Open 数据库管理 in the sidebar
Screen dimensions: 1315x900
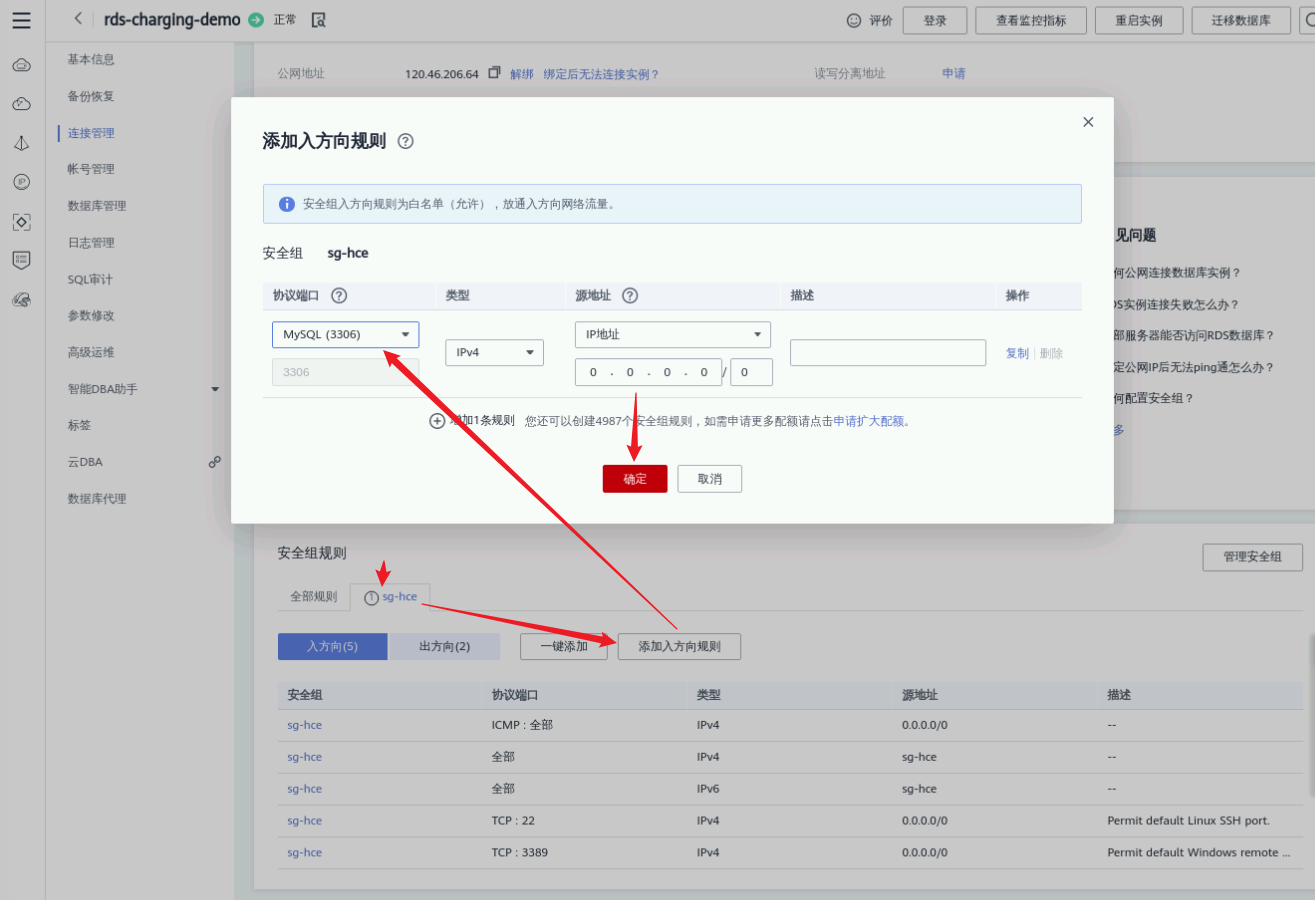(x=97, y=206)
